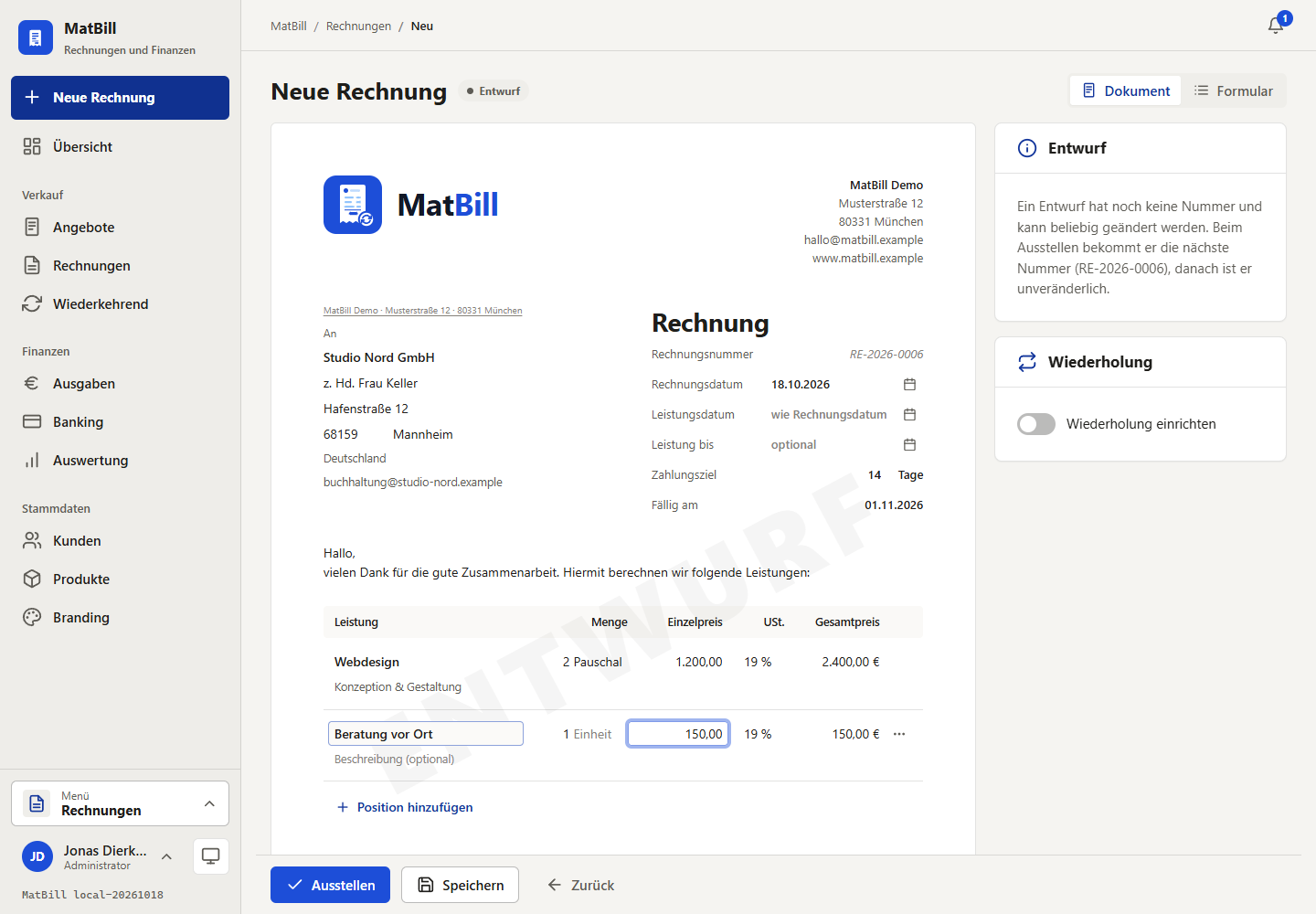Click the Rechnungen breadcrumb link
1316x914 pixels.
click(x=358, y=26)
